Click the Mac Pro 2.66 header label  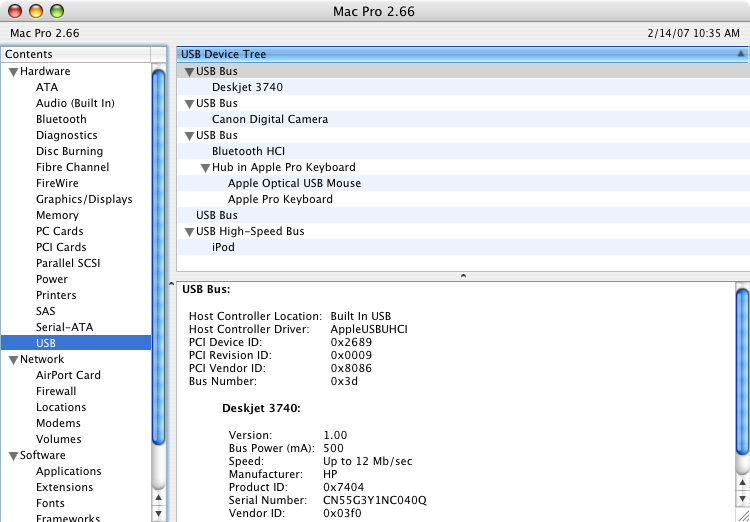pyautogui.click(x=44, y=33)
